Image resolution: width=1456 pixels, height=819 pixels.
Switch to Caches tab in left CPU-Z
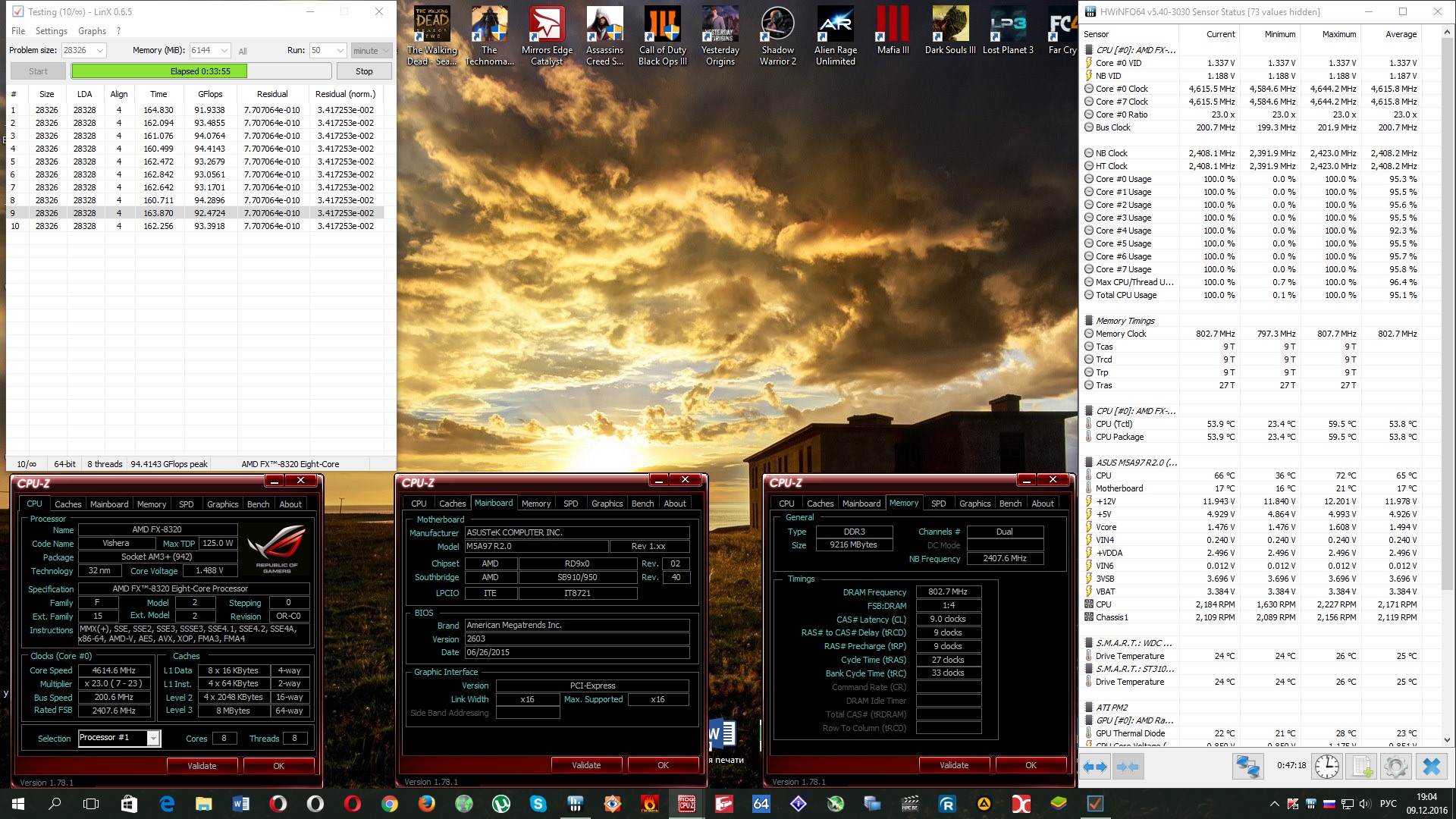(67, 504)
